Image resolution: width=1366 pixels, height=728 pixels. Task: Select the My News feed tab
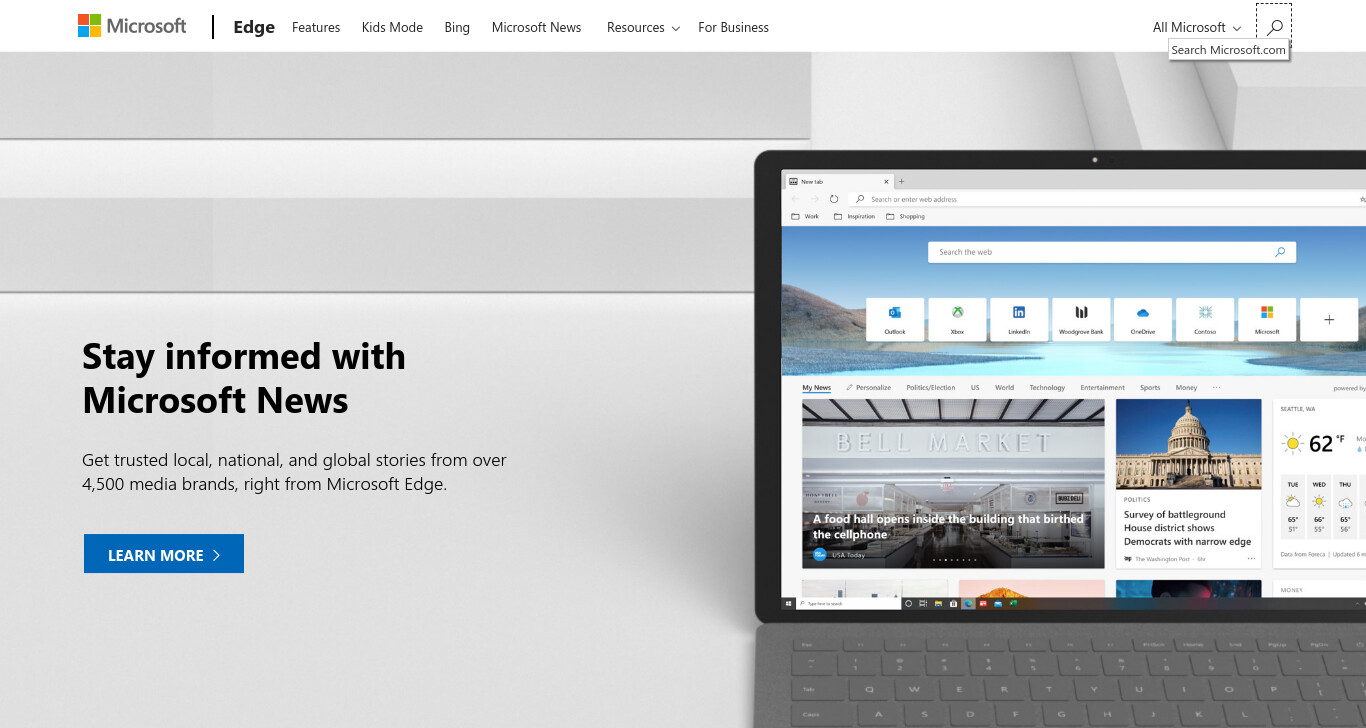click(816, 388)
